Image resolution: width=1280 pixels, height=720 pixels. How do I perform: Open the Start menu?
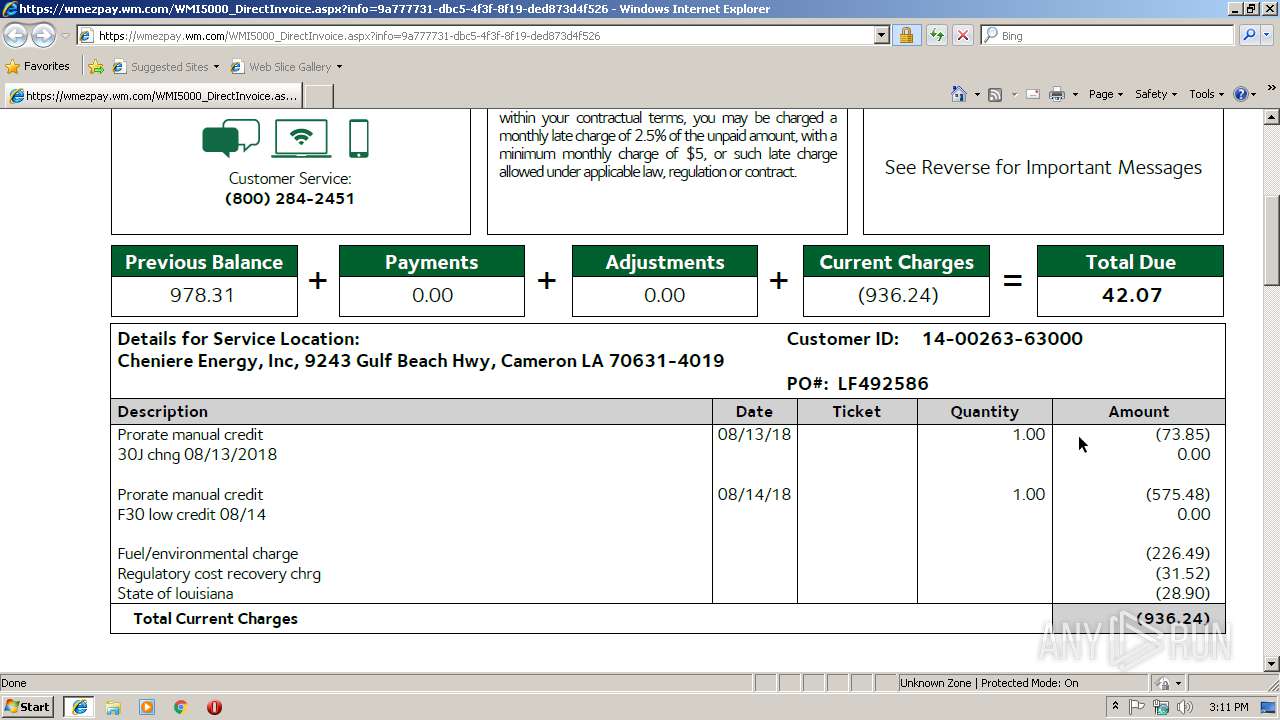coord(29,707)
